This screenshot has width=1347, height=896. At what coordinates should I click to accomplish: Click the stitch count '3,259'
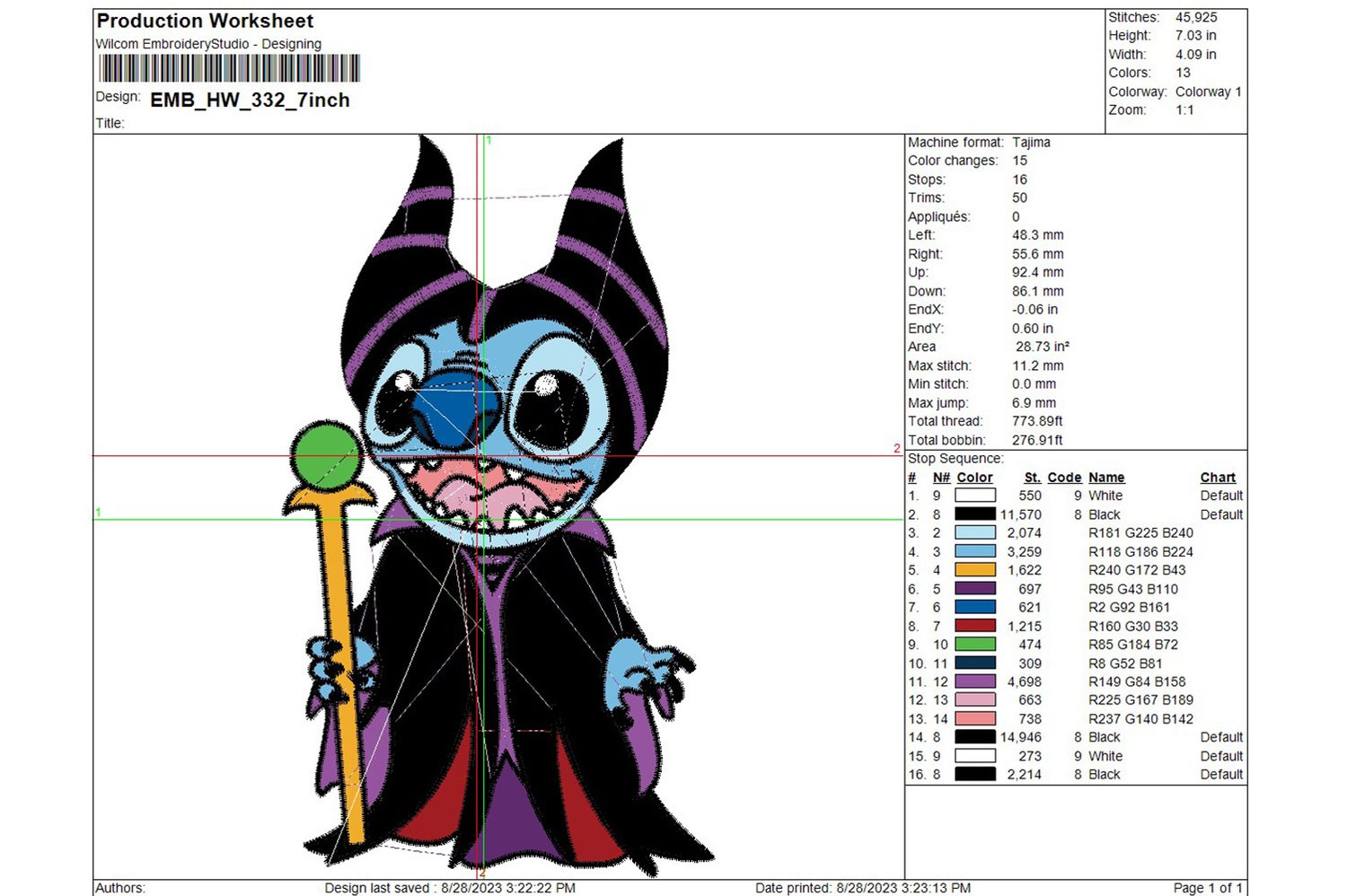tap(1025, 551)
